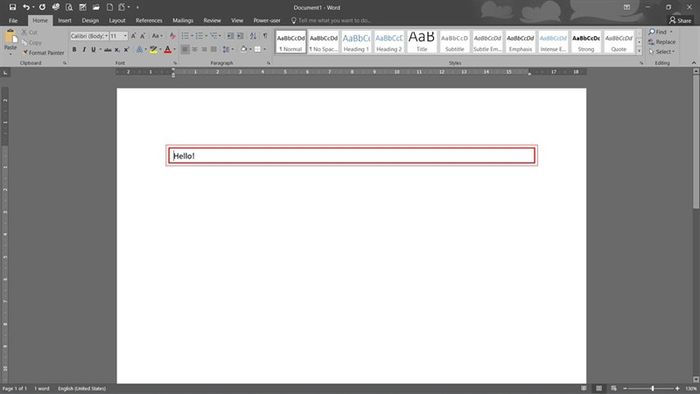Shrink the font size
The width and height of the screenshot is (700, 394).
coord(143,36)
